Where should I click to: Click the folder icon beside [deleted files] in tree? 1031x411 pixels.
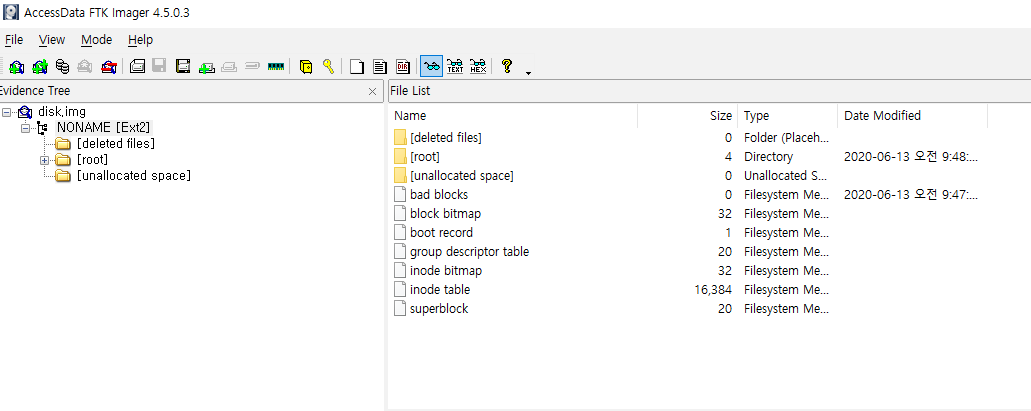coord(63,143)
